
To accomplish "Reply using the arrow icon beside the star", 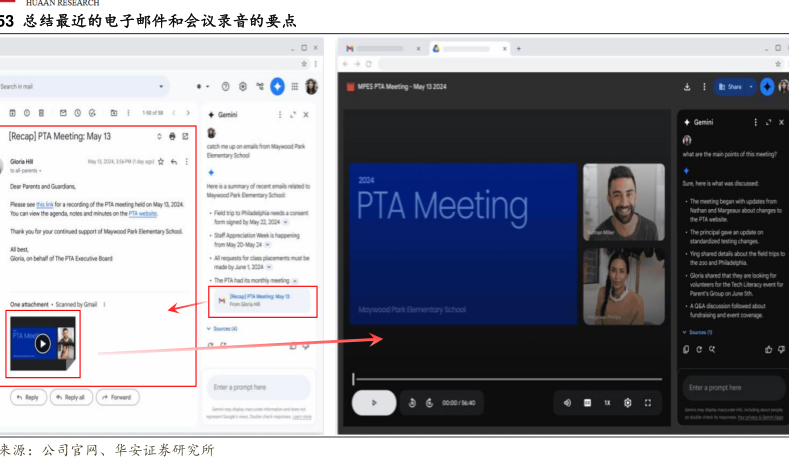I will tap(174, 162).
